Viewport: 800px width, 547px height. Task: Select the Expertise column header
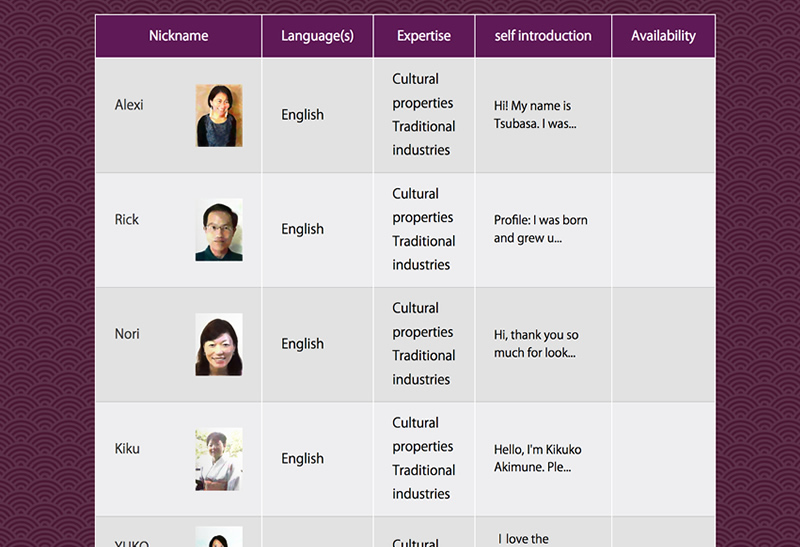click(x=424, y=36)
